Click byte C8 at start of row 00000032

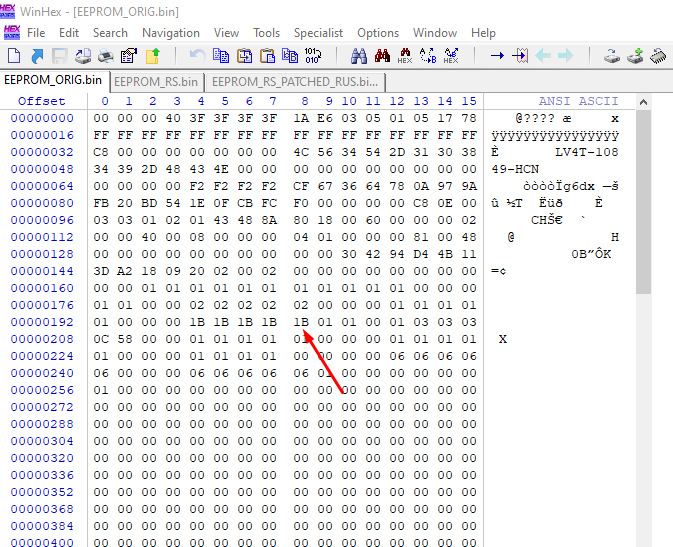(101, 152)
